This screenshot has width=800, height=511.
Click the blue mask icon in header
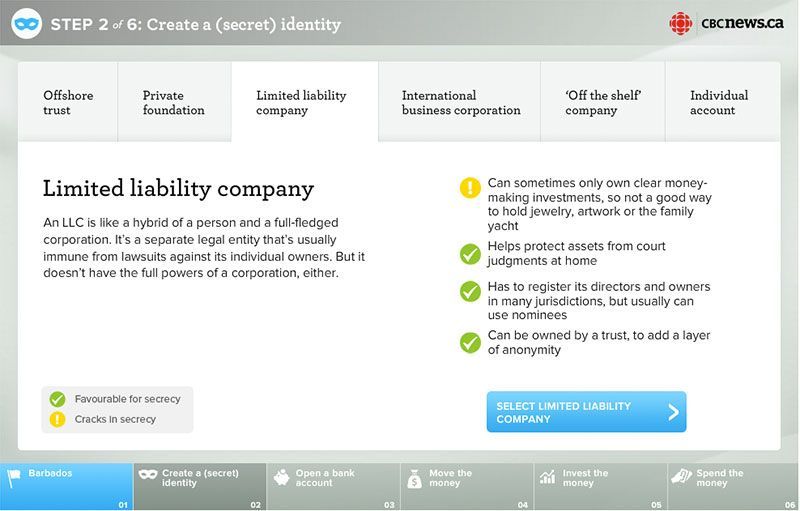[27, 23]
